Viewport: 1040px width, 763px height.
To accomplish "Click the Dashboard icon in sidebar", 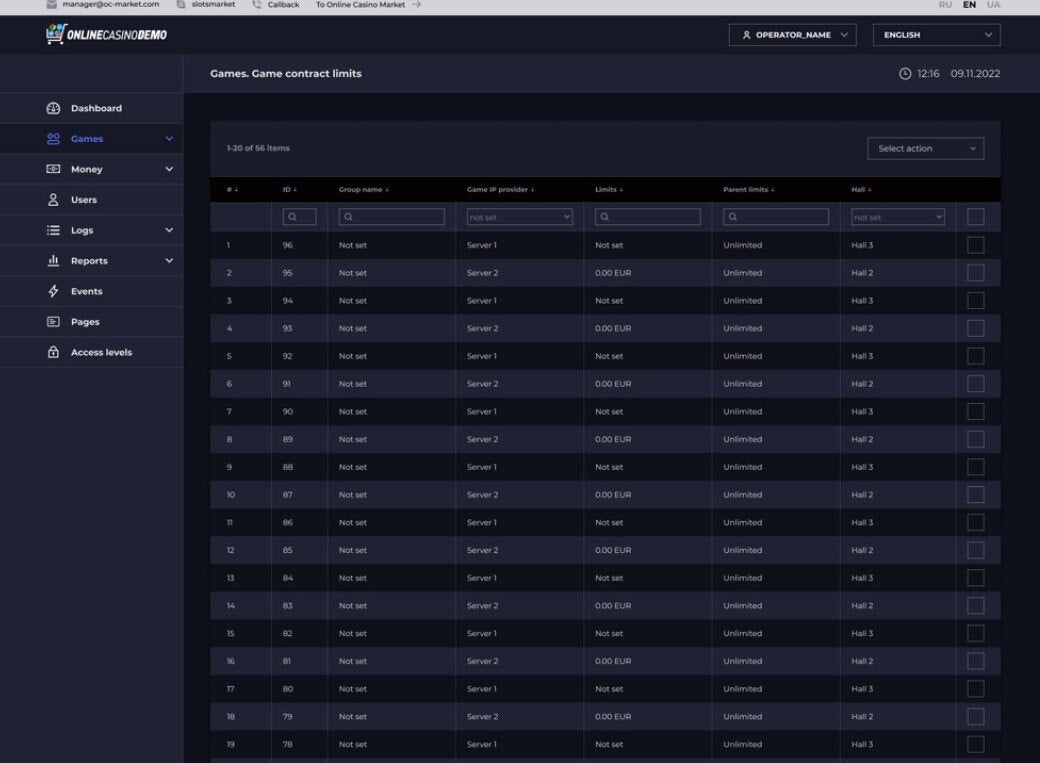I will click(x=54, y=108).
